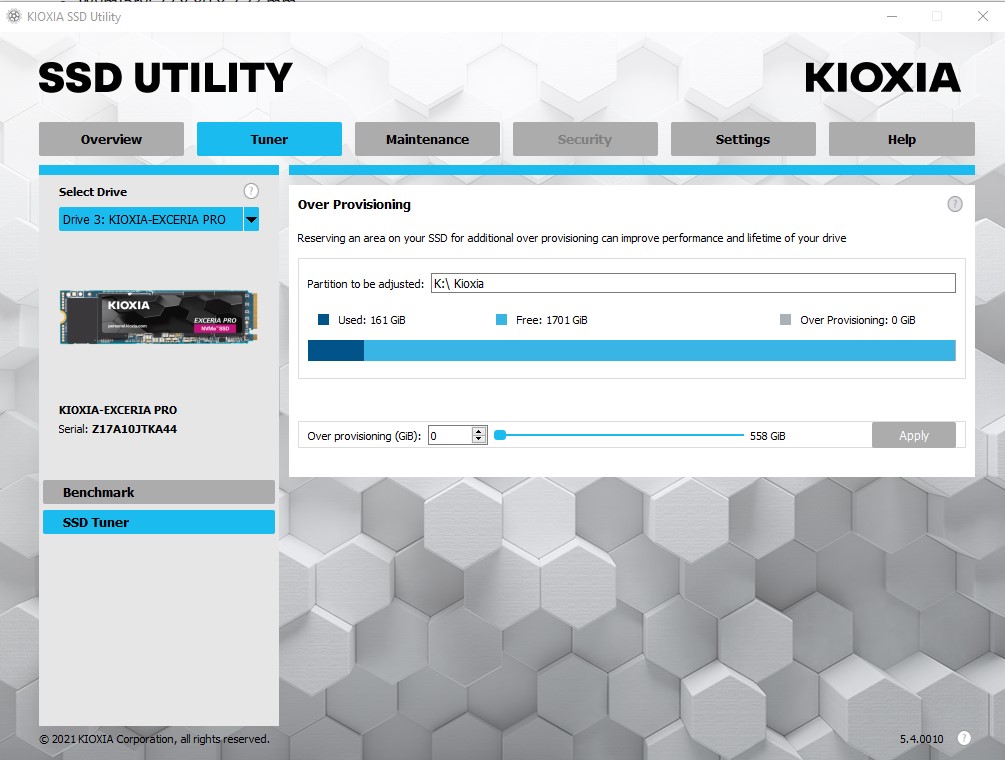1005x760 pixels.
Task: Switch to the Tuner tab
Action: point(269,139)
